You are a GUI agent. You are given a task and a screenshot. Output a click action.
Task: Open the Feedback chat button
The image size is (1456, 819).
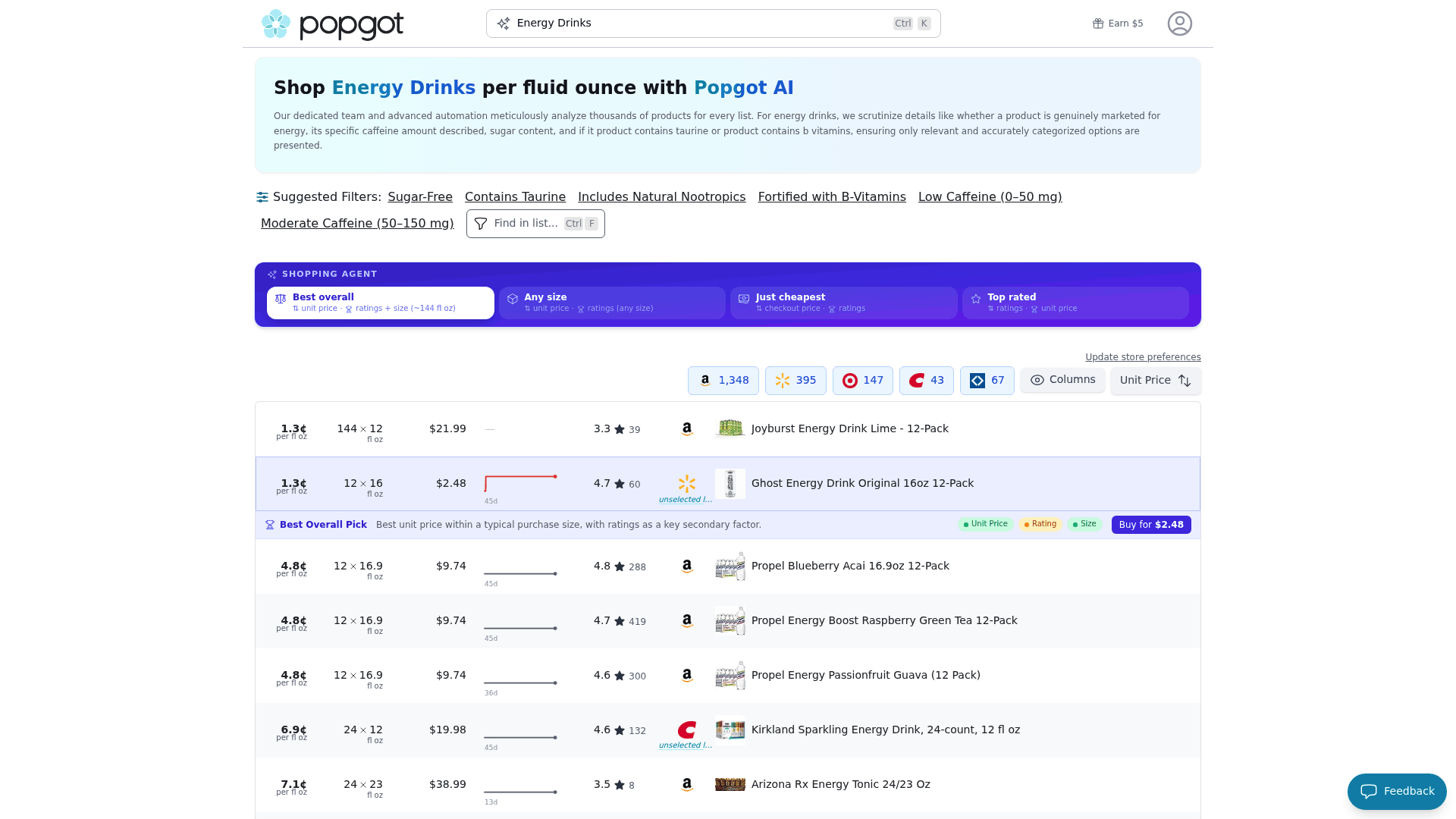(1397, 792)
